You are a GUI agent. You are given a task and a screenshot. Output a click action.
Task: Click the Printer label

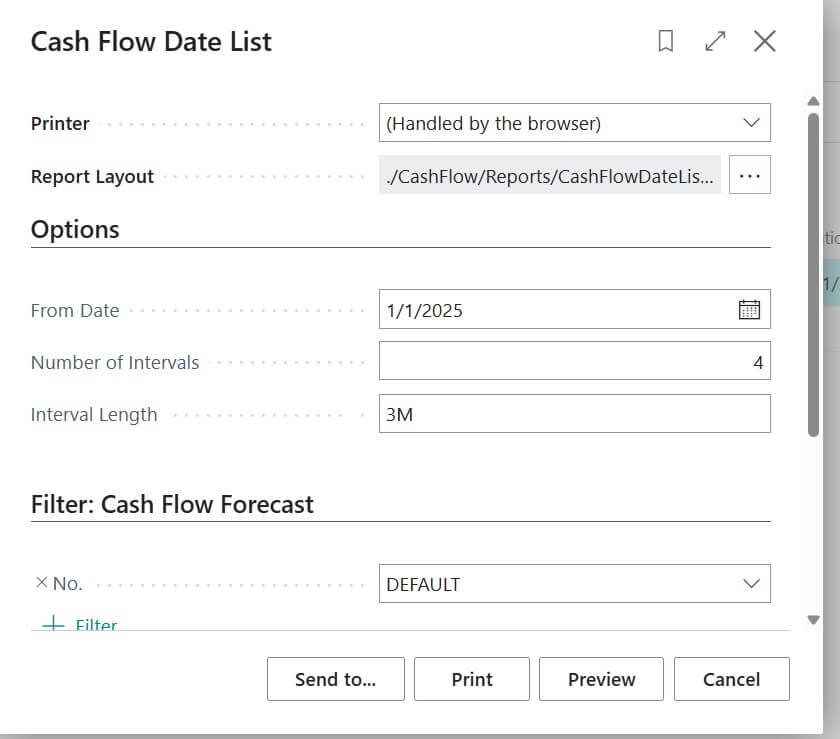click(60, 123)
